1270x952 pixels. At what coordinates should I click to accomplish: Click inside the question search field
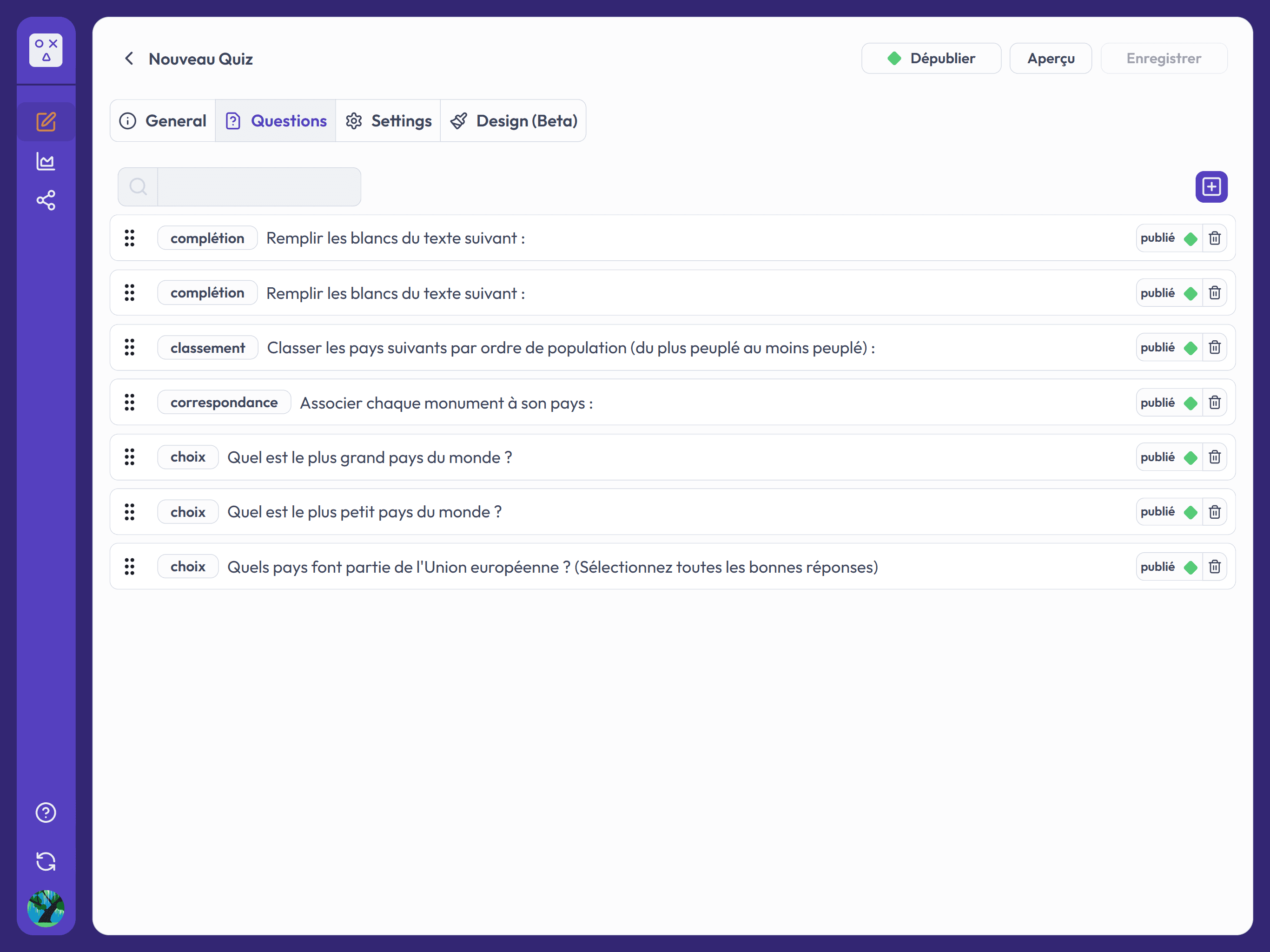pos(258,186)
